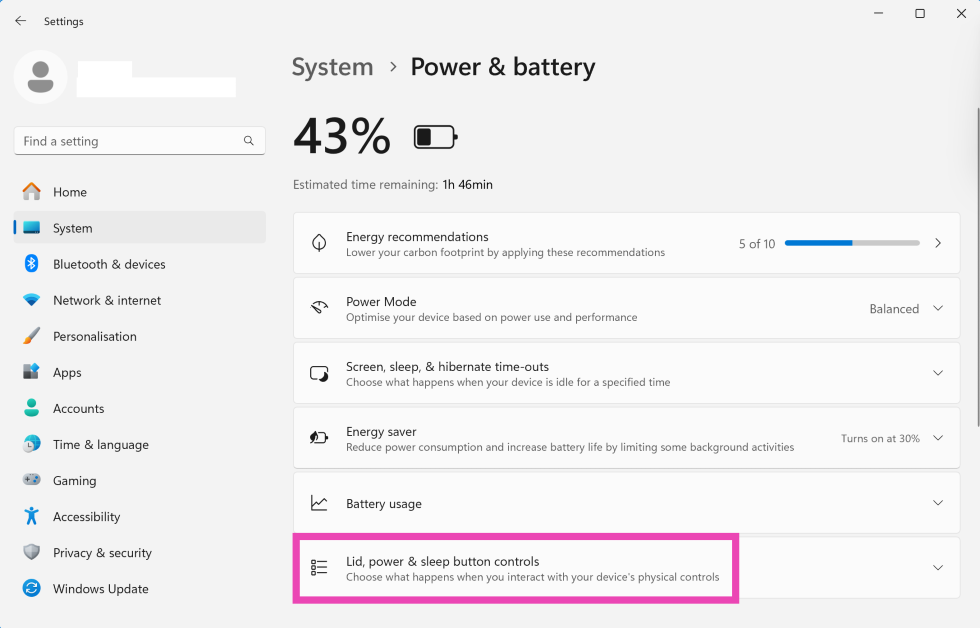This screenshot has width=980, height=628.
Task: Open Network & internet settings
Action: [106, 300]
